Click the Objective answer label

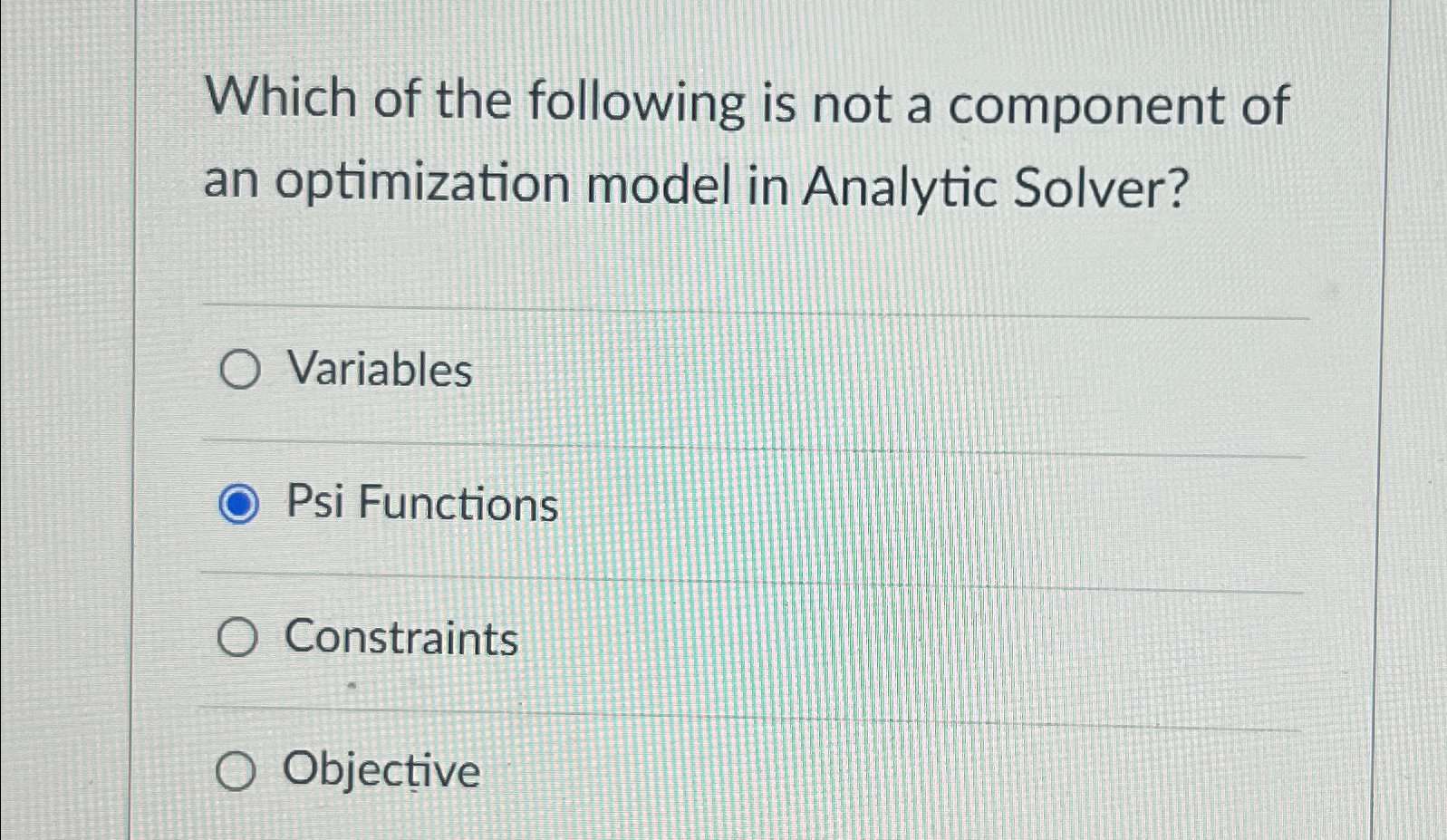coord(380,771)
